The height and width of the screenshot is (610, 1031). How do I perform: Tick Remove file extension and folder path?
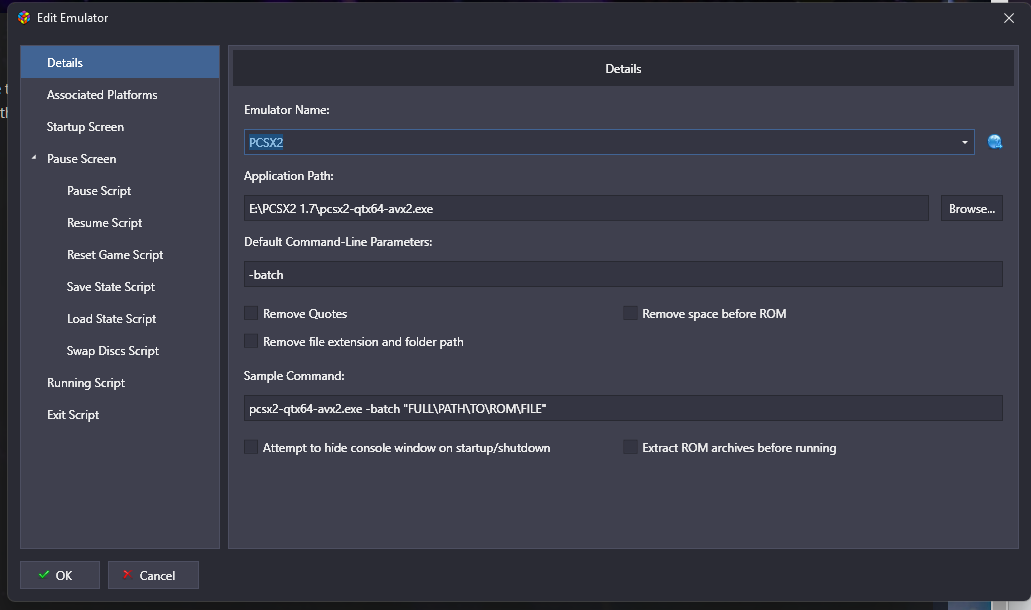tap(251, 341)
